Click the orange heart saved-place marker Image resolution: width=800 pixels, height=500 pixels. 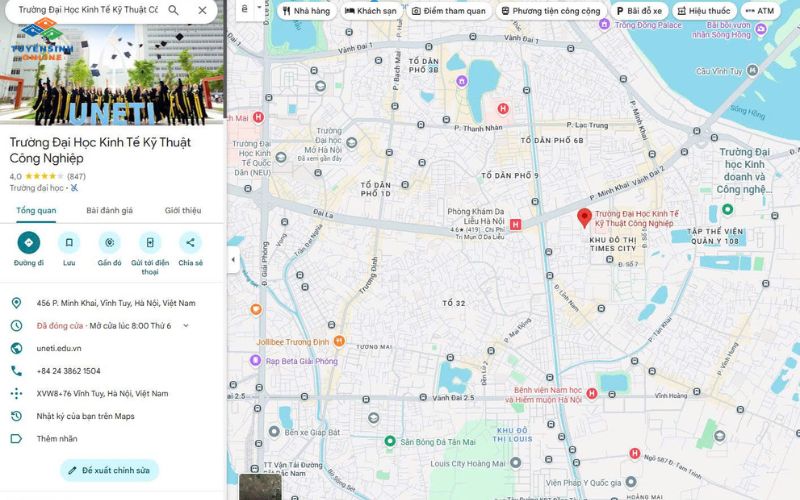256,309
